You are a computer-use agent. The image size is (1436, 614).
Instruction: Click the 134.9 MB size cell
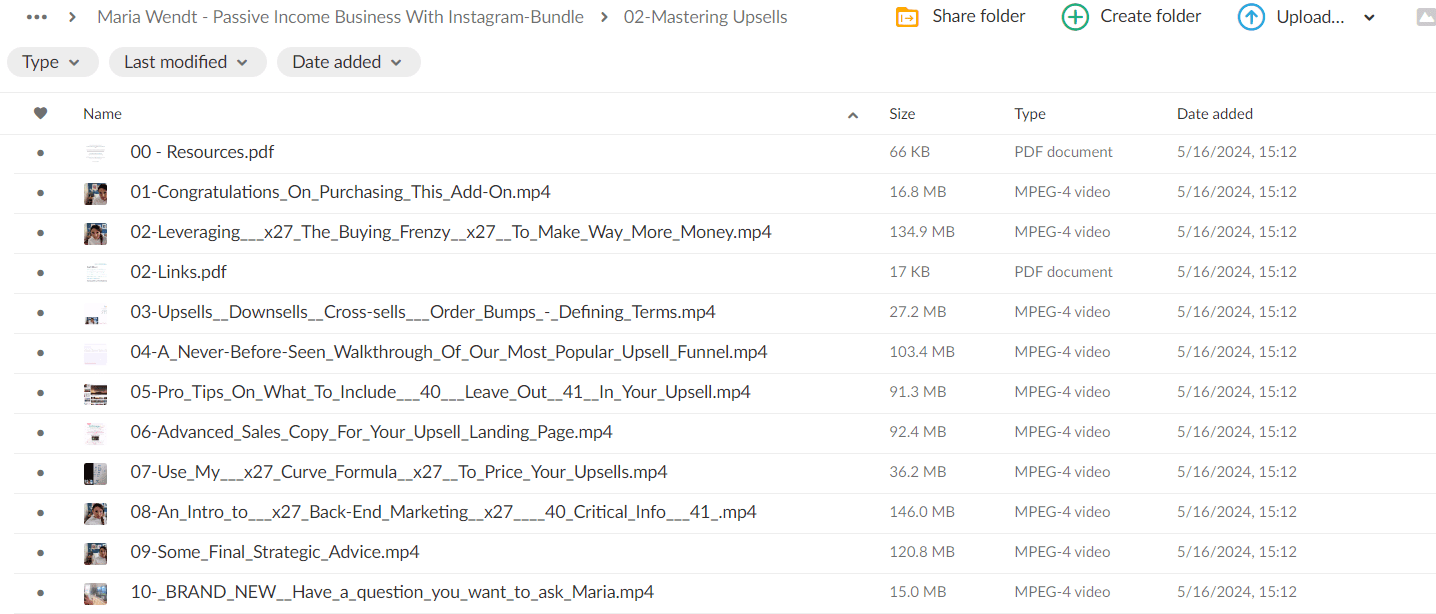[x=922, y=232]
